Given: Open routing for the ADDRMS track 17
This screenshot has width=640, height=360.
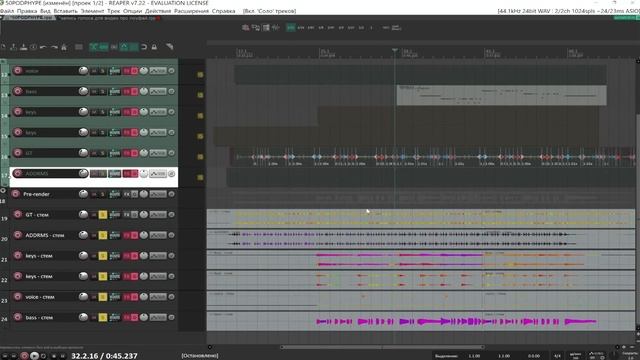Looking at the screenshot, I should 115,173.
